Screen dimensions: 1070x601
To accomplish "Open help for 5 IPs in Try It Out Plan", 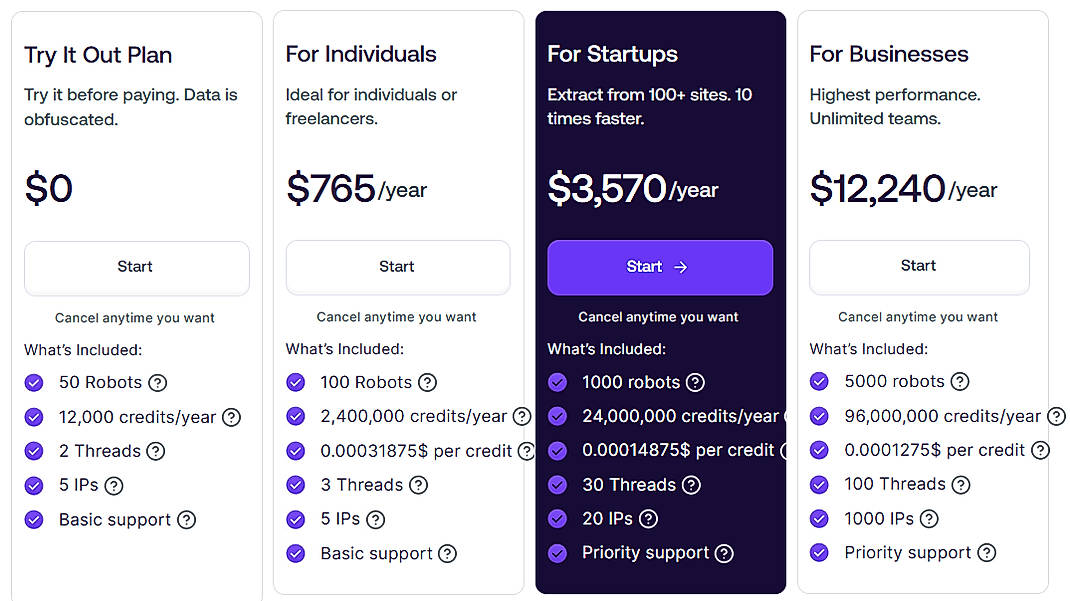I will [x=114, y=485].
